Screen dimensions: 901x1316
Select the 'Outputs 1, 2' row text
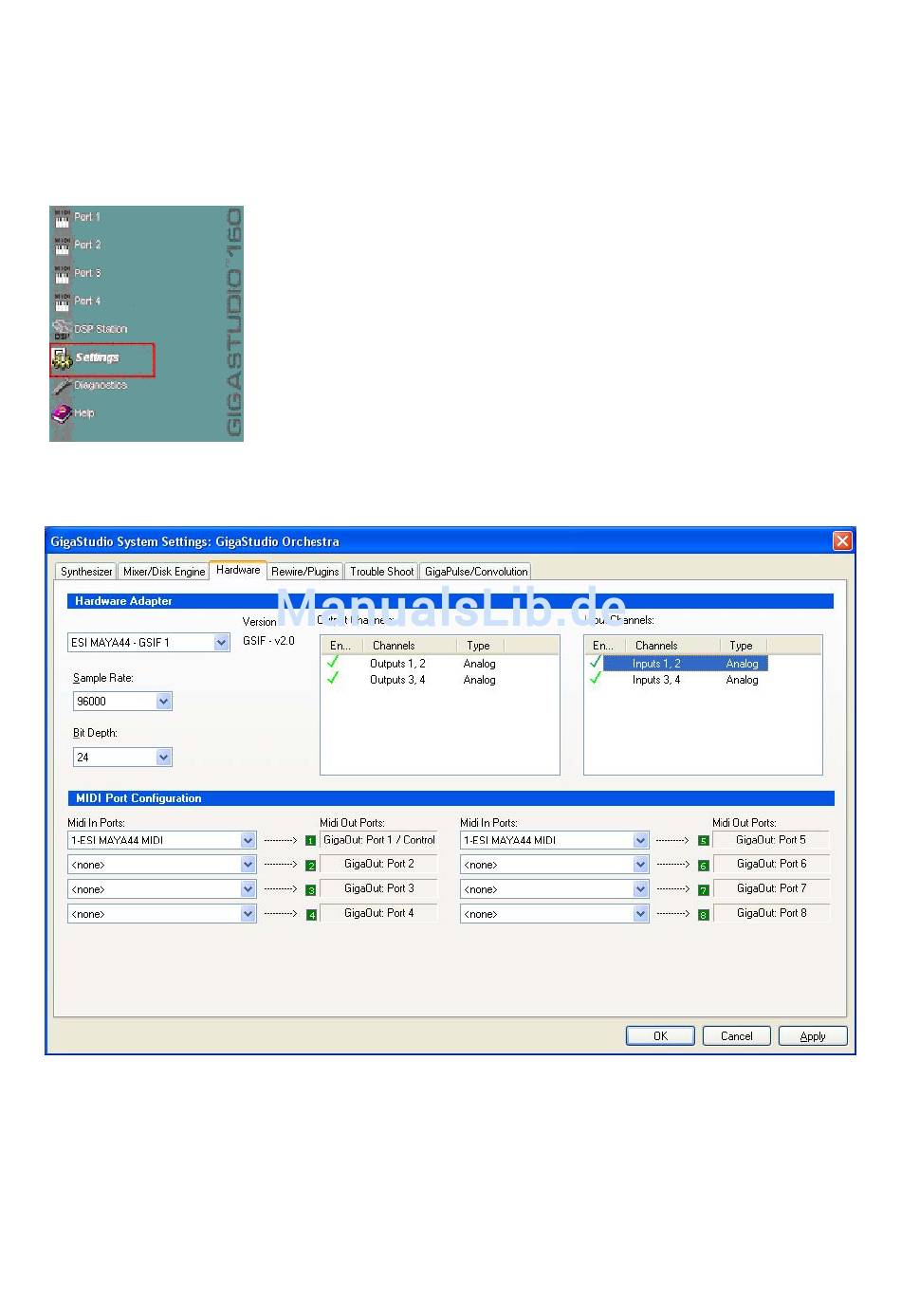pyautogui.click(x=397, y=664)
